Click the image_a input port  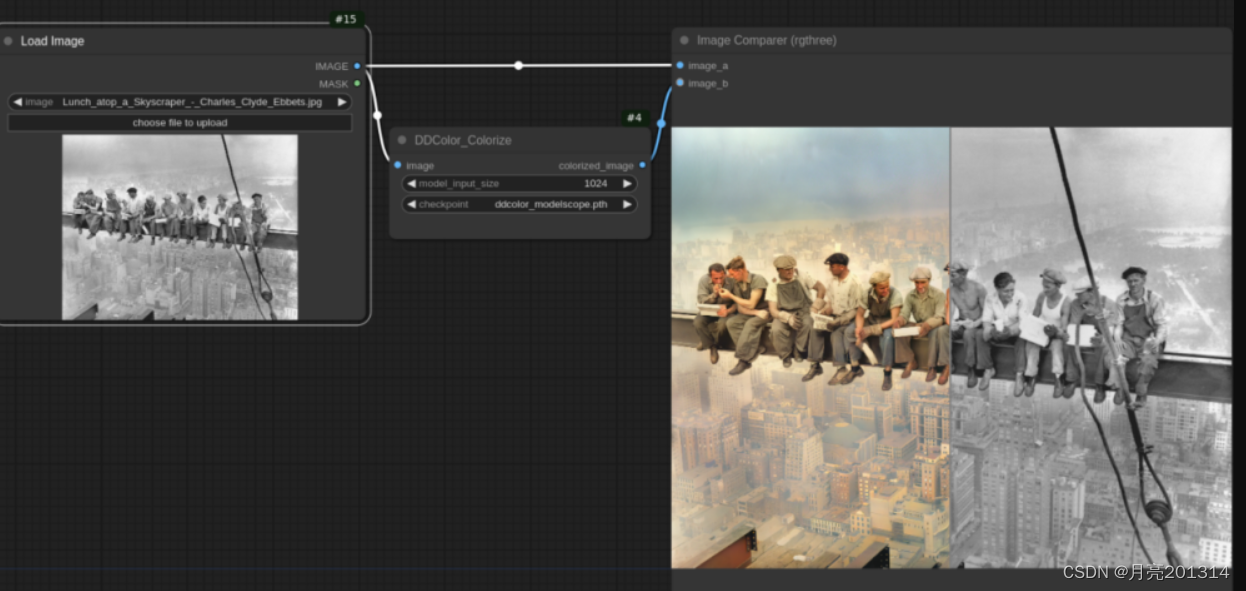680,65
